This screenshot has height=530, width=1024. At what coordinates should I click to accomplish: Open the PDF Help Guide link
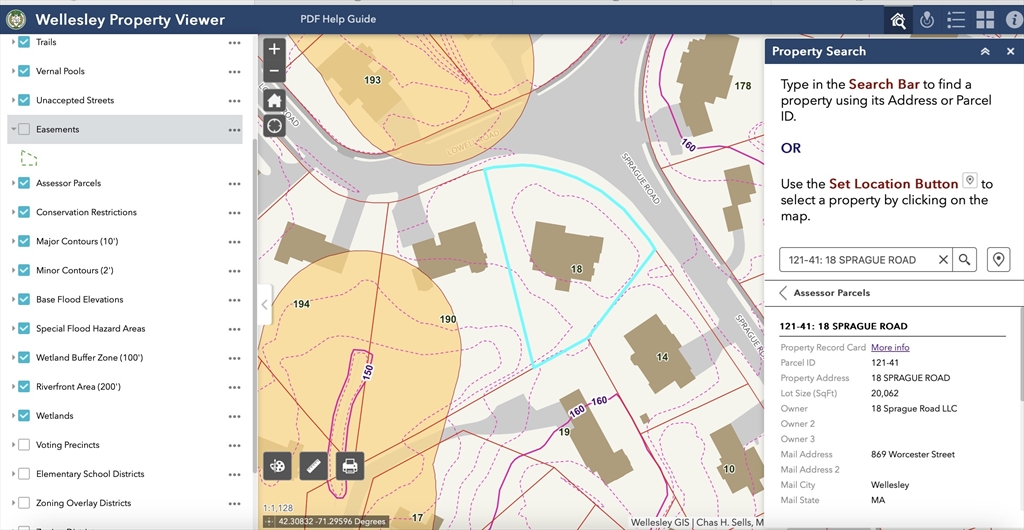pyautogui.click(x=338, y=20)
